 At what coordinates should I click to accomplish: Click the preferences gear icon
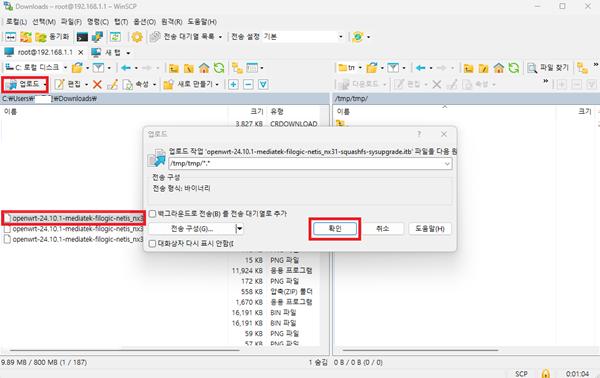[137, 37]
